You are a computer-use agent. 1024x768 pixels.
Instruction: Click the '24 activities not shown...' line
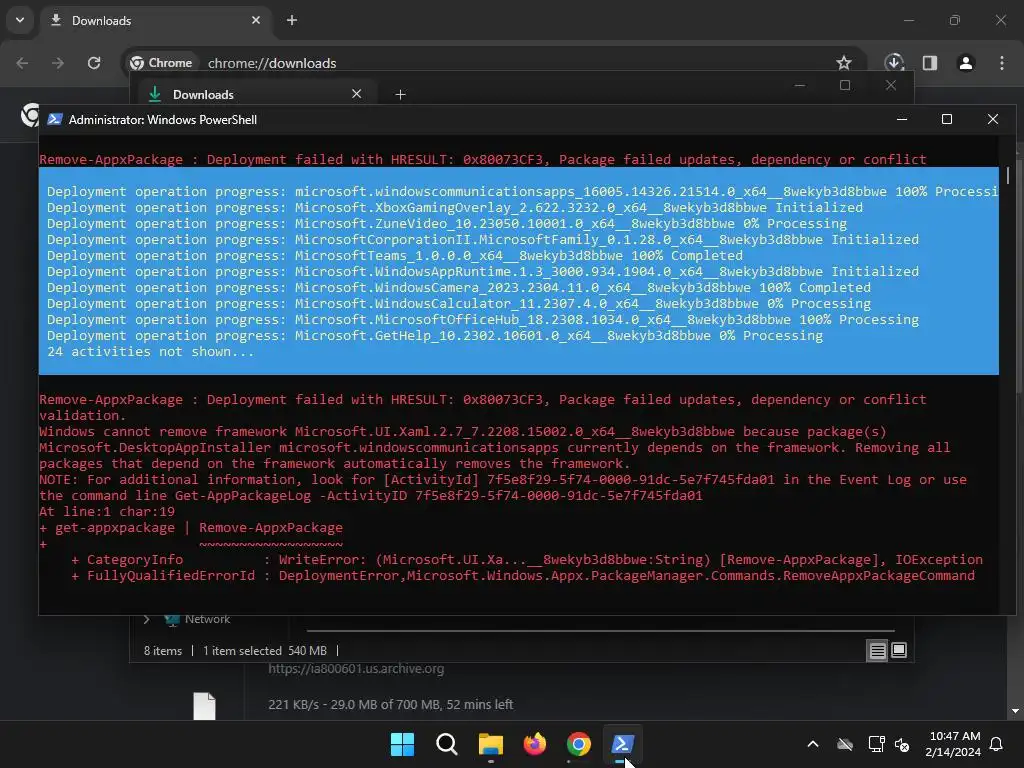pos(150,351)
